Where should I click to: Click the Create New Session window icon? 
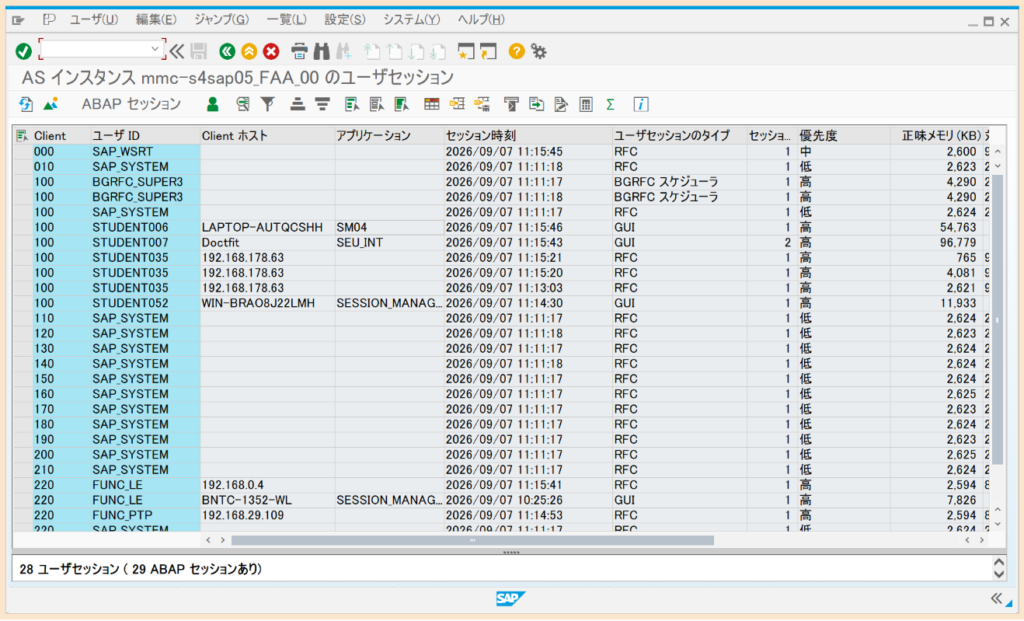pos(466,51)
